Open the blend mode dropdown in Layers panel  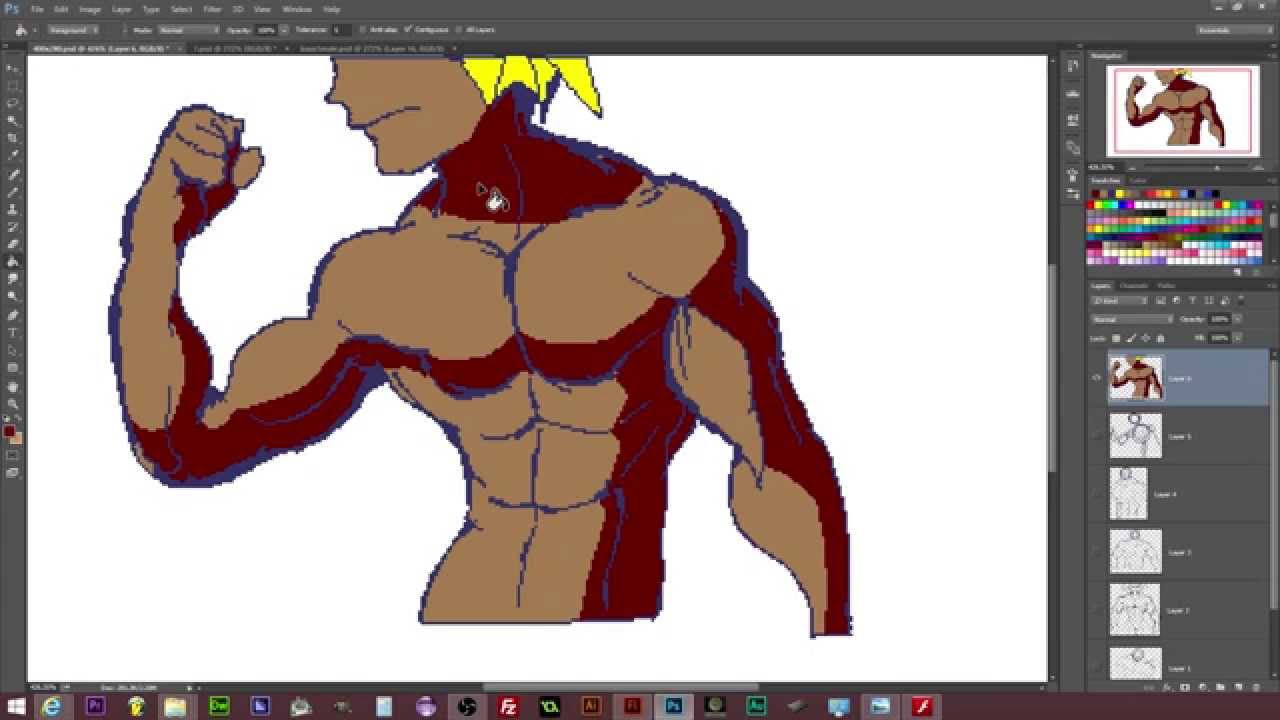coord(1130,318)
